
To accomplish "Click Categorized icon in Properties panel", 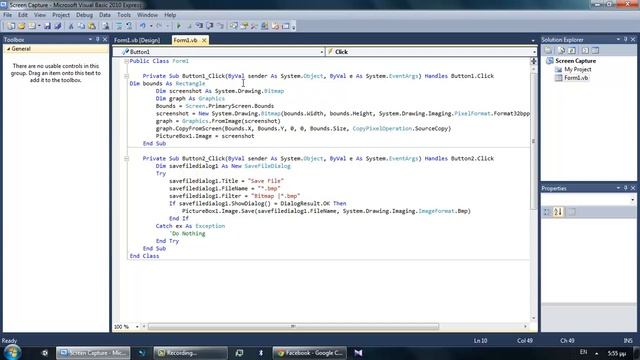I will (547, 211).
